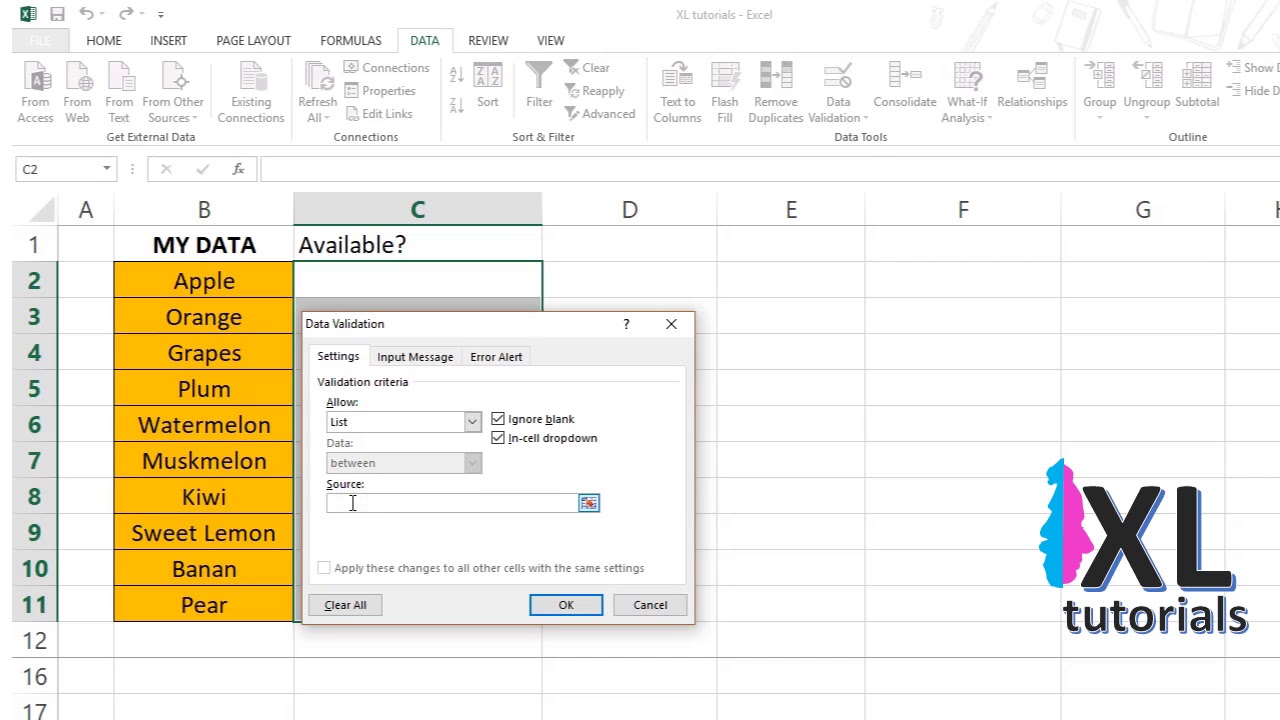The width and height of the screenshot is (1280, 720).
Task: Open the HOME ribbon tab
Action: [104, 41]
